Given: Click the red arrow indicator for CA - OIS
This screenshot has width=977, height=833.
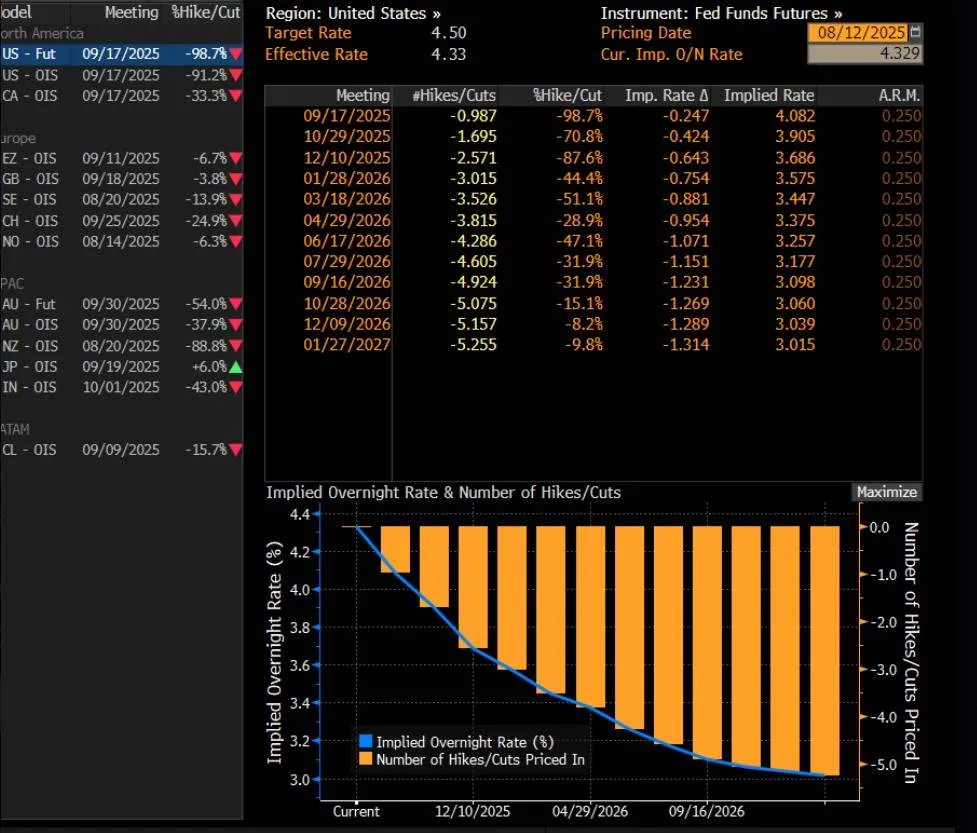Looking at the screenshot, I should 235,96.
